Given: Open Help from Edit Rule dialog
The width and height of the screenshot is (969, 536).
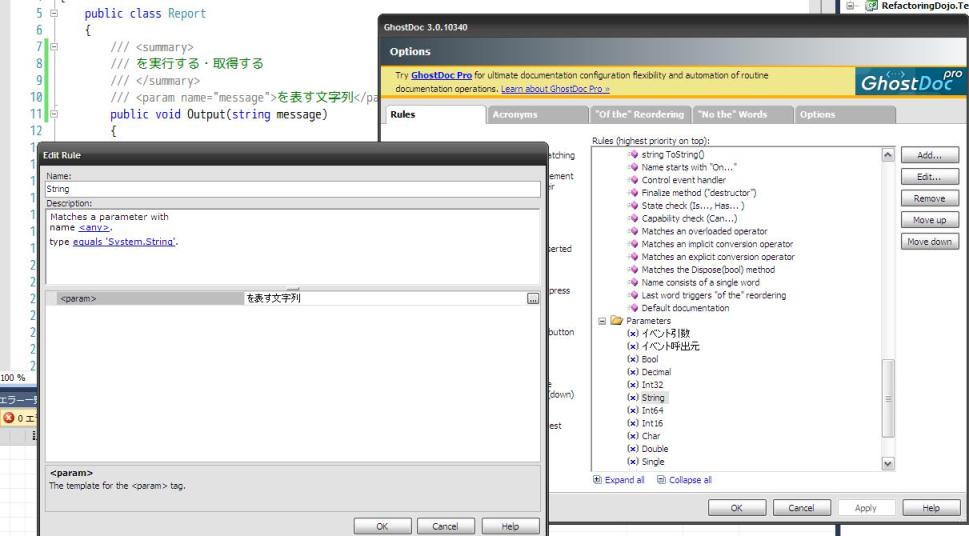Looking at the screenshot, I should pyautogui.click(x=510, y=527).
